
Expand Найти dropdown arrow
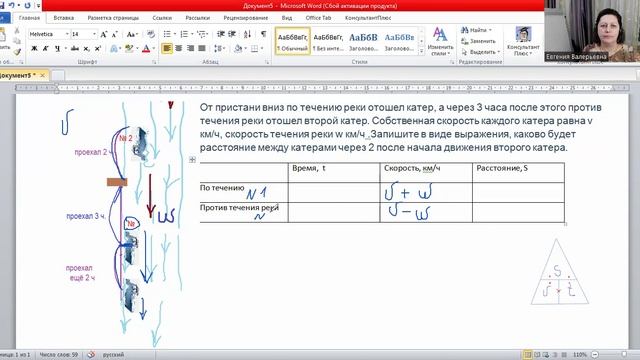(x=490, y=30)
